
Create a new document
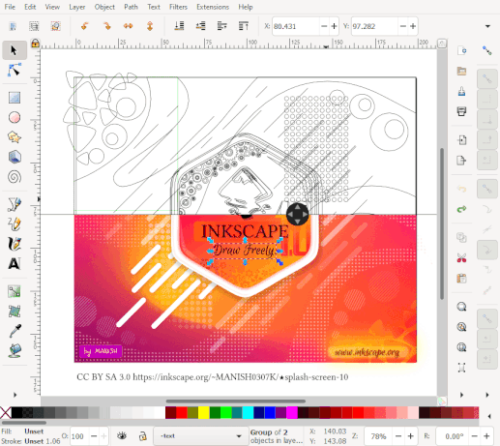pos(462,51)
